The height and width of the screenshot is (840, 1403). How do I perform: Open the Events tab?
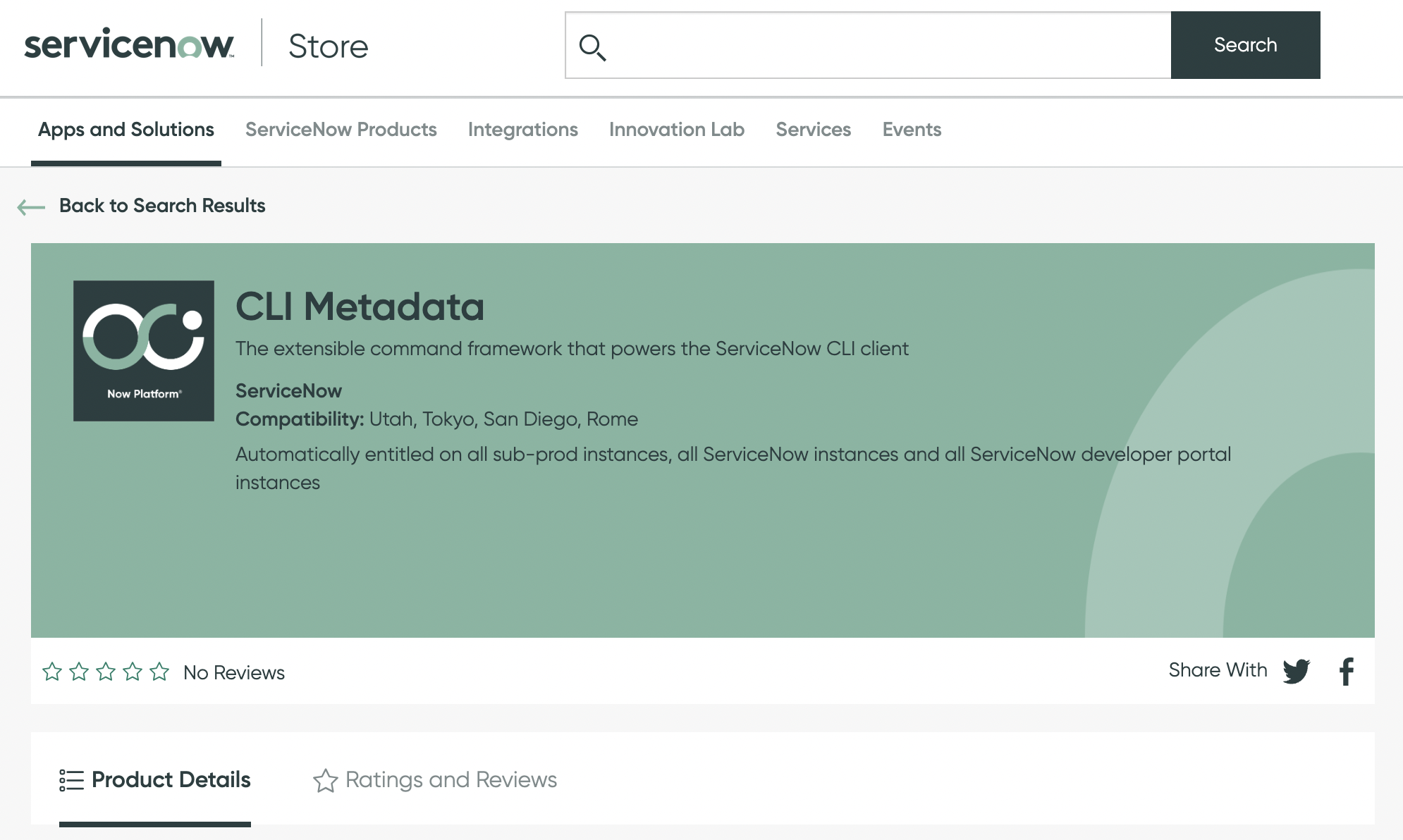[912, 130]
